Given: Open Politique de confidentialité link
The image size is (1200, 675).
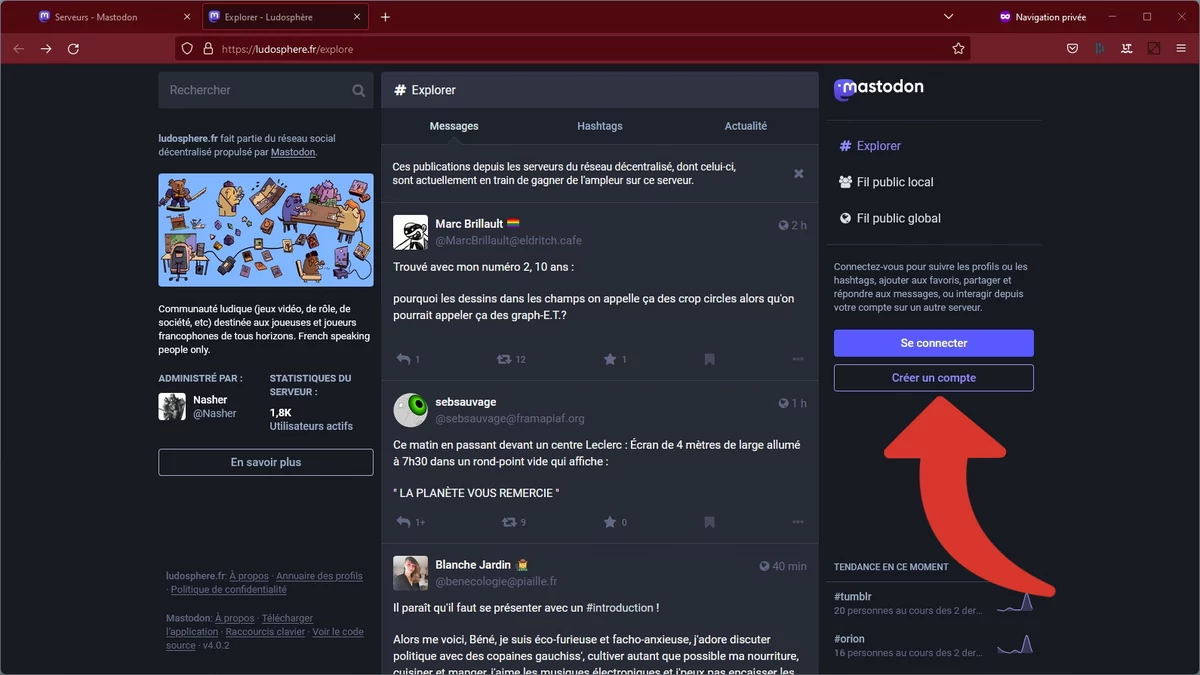Looking at the screenshot, I should [x=231, y=590].
